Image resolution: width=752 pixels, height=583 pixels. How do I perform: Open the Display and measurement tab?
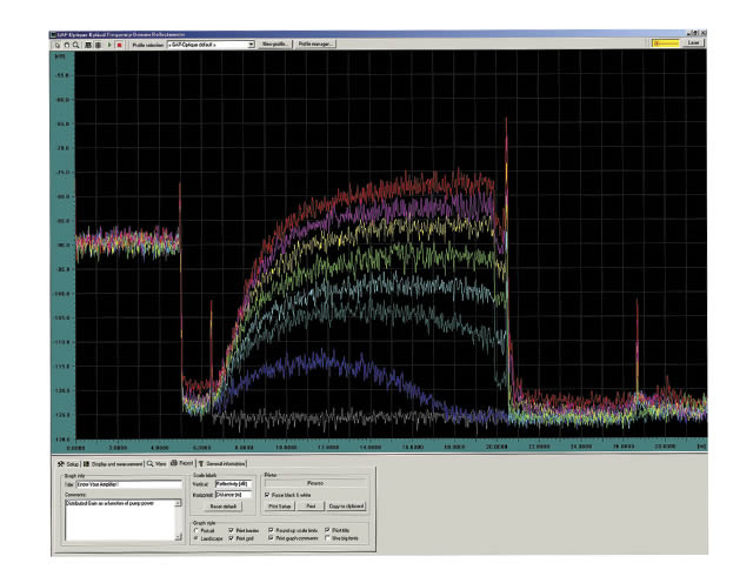pyautogui.click(x=115, y=464)
